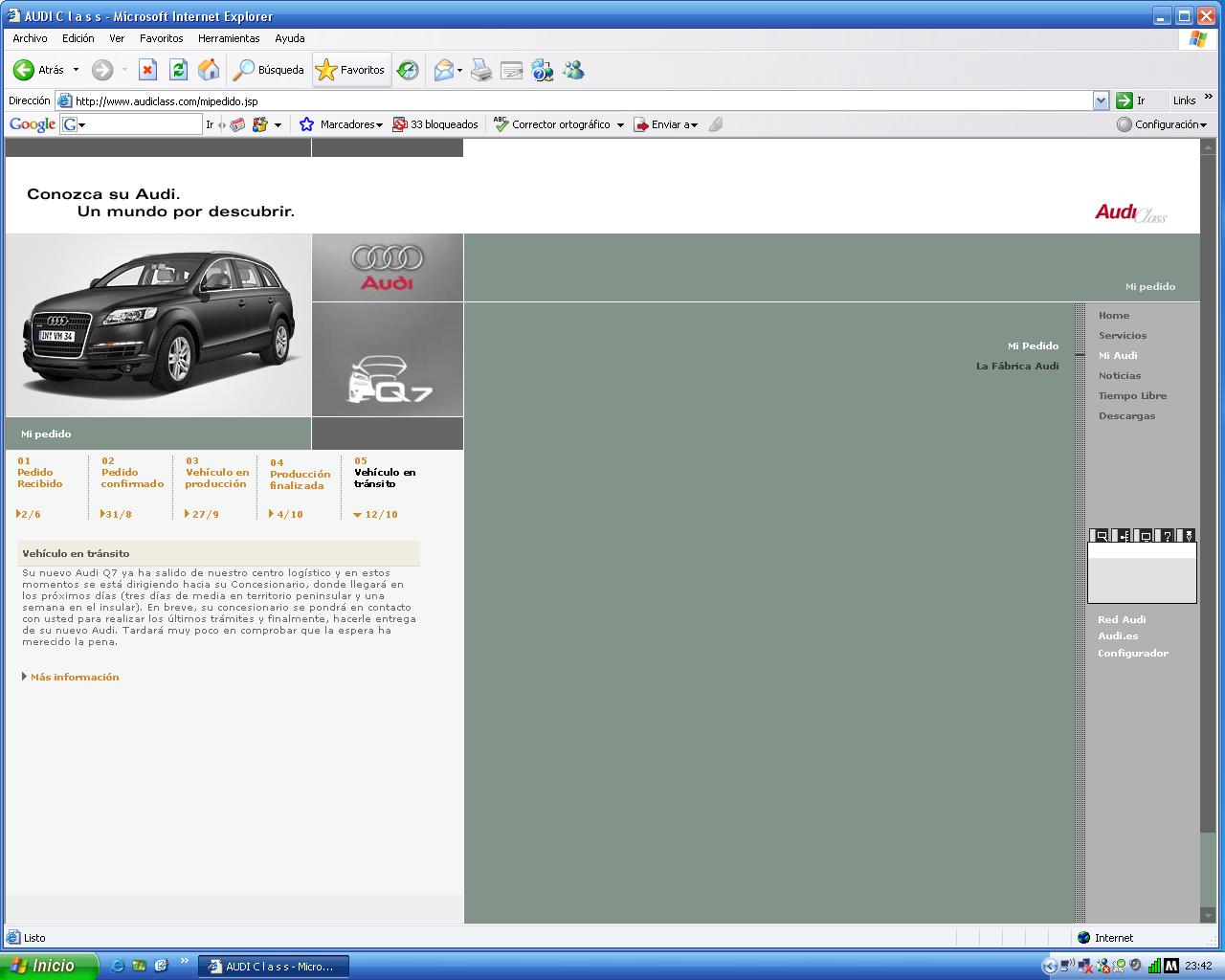Open the Ayuda menu

290,38
